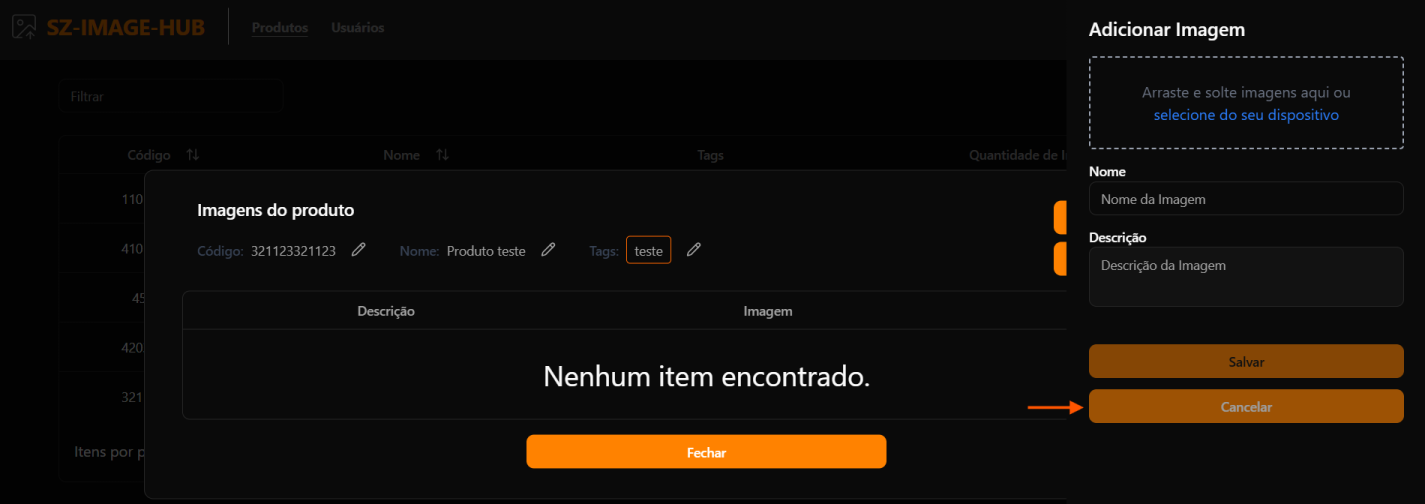The width and height of the screenshot is (1425, 504).
Task: Click the Salvar button
Action: coord(1246,361)
